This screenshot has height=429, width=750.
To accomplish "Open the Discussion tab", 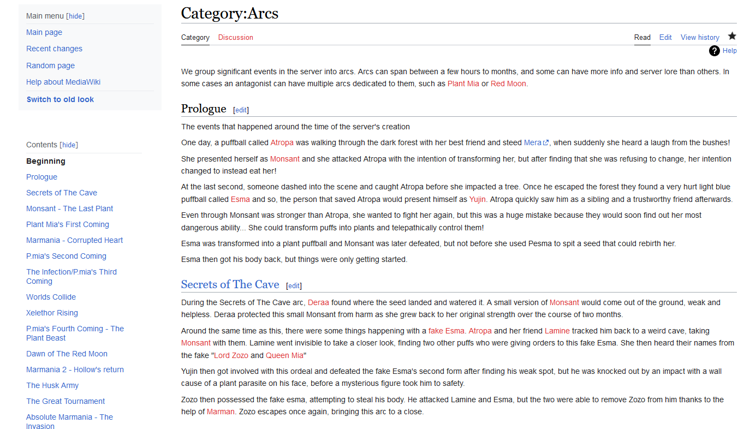I will pos(235,38).
